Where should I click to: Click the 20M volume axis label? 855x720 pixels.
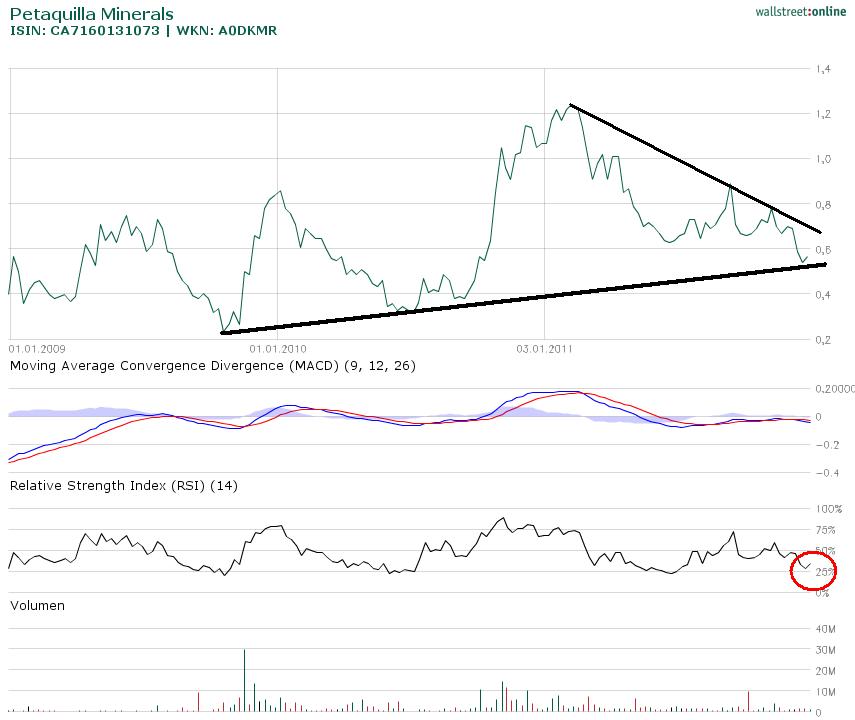(x=826, y=671)
